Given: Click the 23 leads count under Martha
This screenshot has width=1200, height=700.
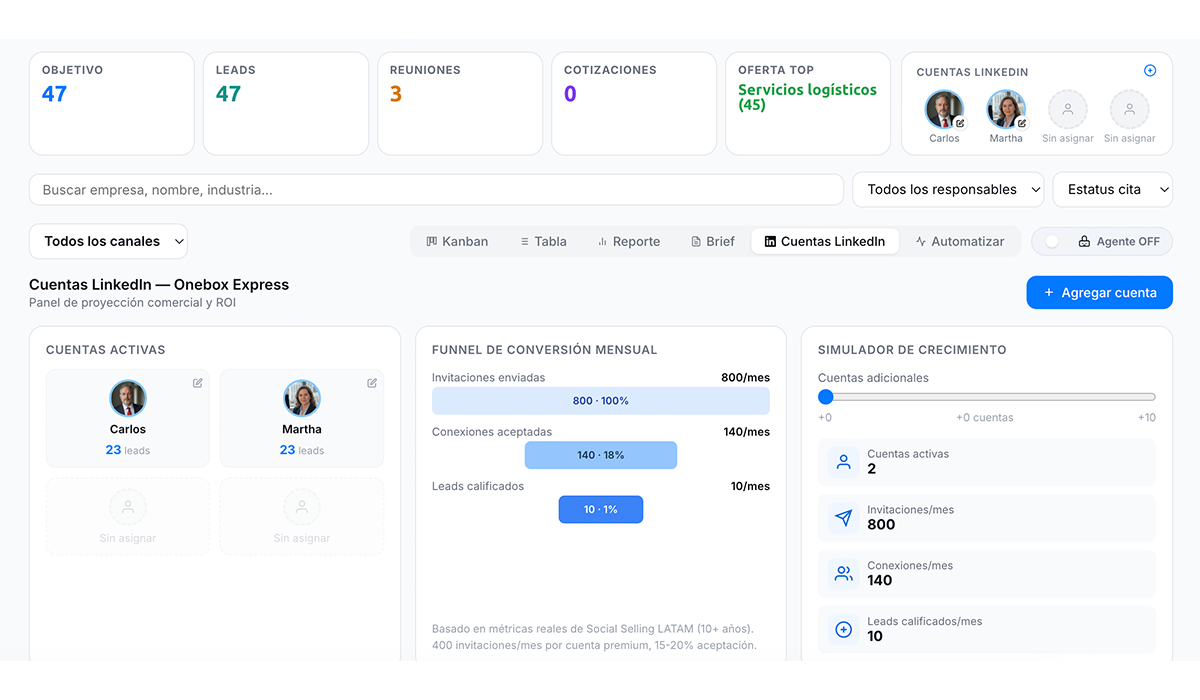Looking at the screenshot, I should (302, 450).
